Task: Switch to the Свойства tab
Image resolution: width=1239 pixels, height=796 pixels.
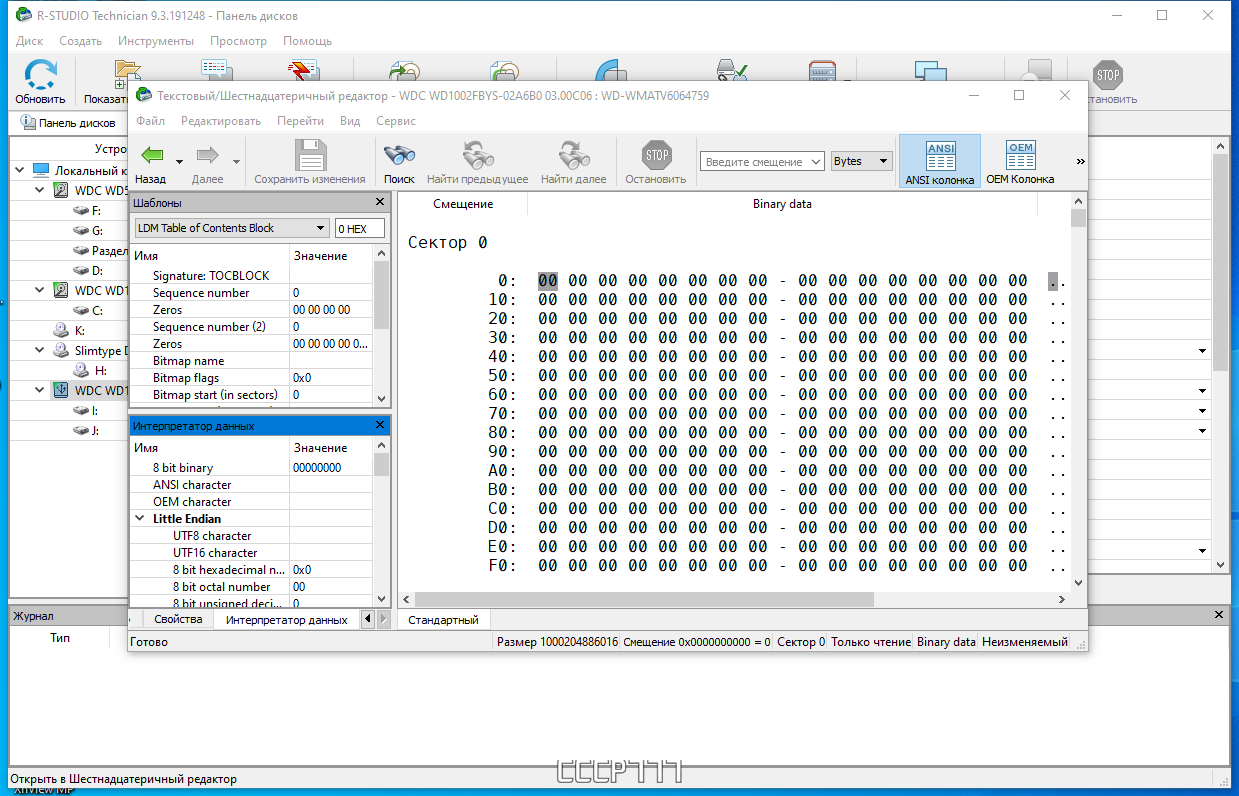Action: [179, 619]
